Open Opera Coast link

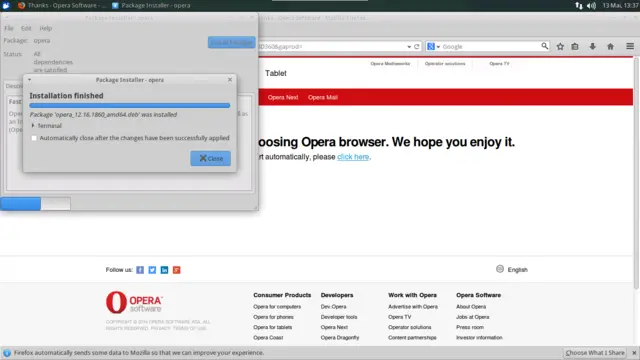pyautogui.click(x=268, y=338)
